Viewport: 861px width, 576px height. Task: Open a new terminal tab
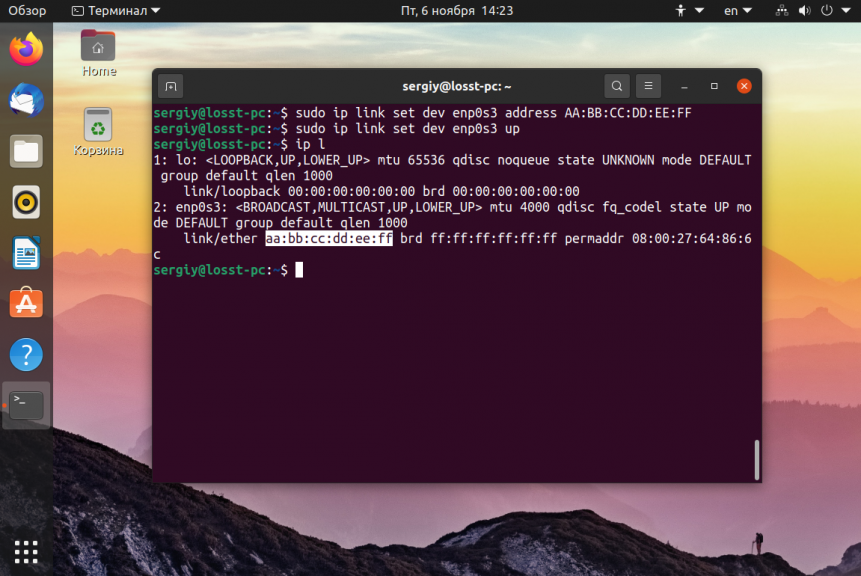pyautogui.click(x=171, y=86)
